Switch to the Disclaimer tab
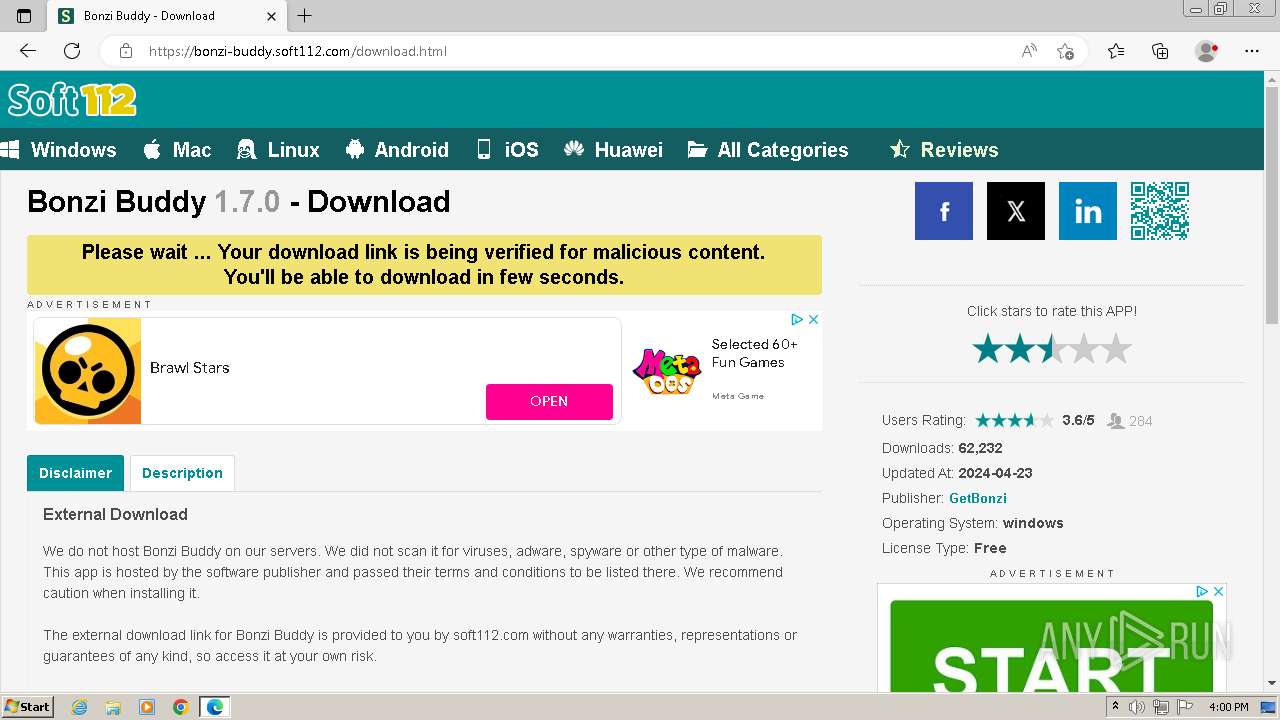1280x720 pixels. pos(75,473)
